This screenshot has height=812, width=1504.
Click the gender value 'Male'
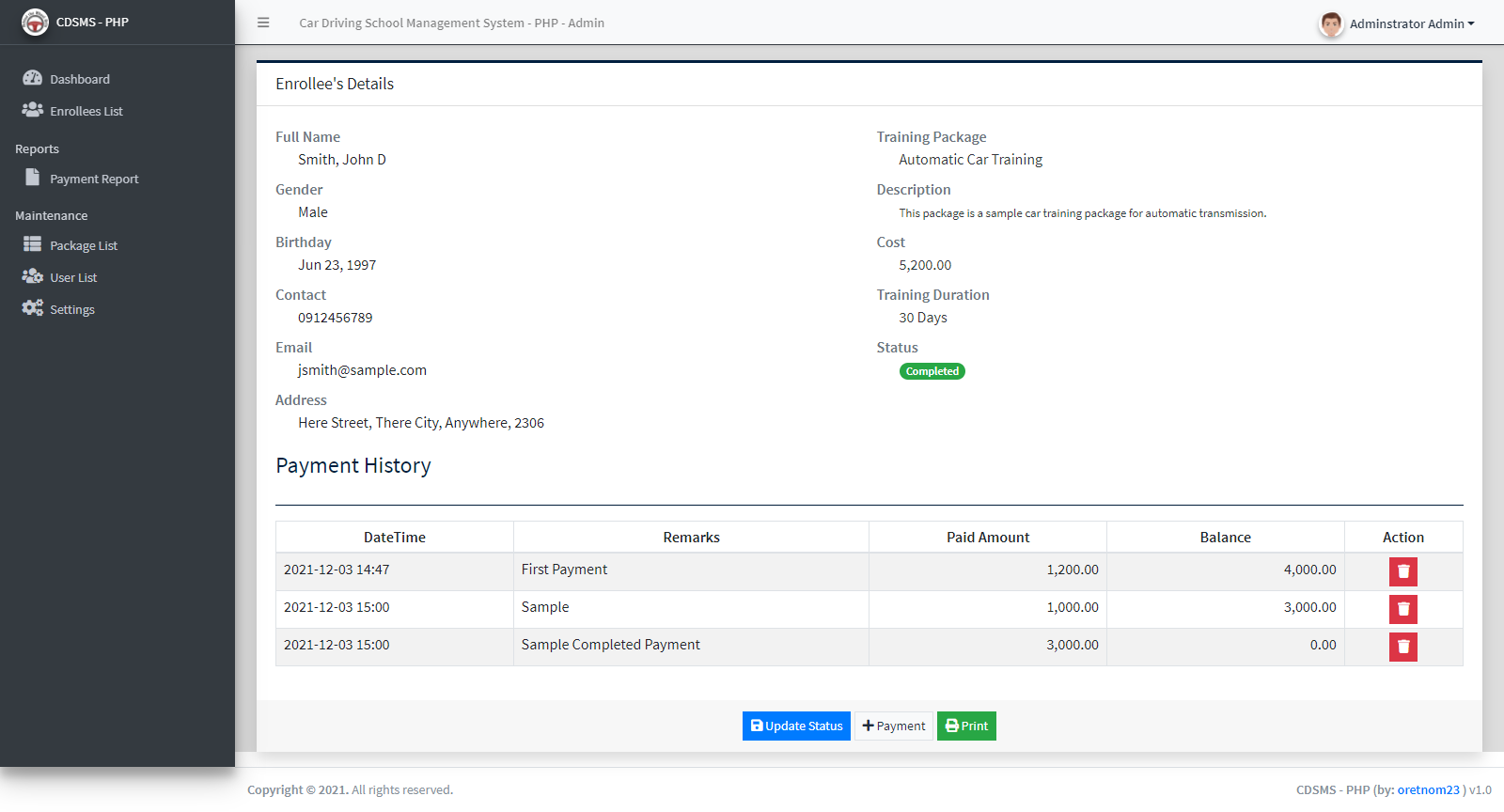(313, 212)
